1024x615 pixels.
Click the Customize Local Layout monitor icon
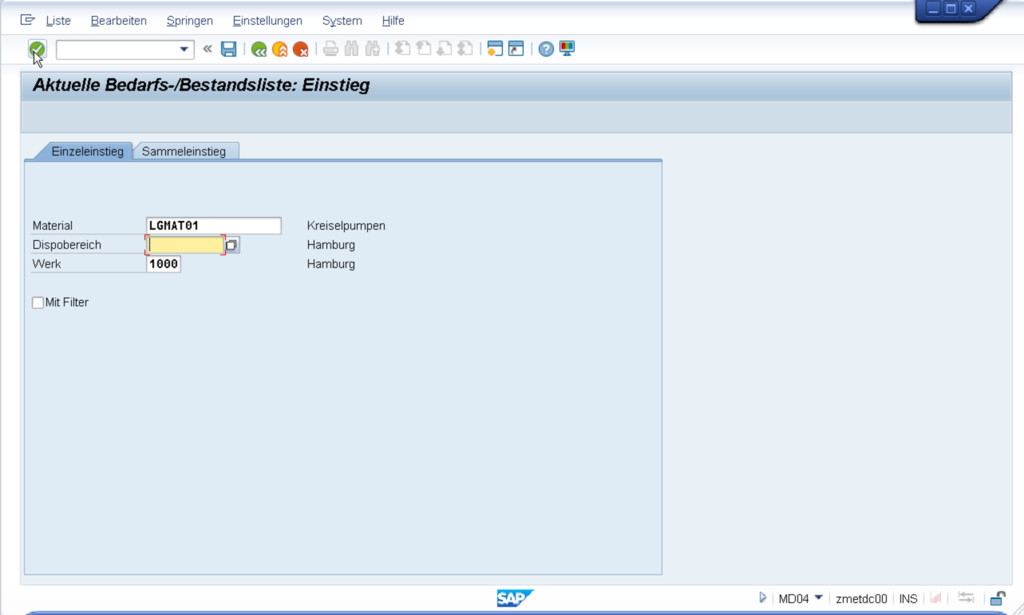click(567, 49)
